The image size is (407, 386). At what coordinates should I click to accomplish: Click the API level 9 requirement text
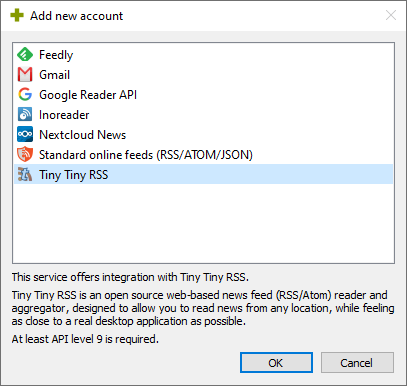pos(85,339)
